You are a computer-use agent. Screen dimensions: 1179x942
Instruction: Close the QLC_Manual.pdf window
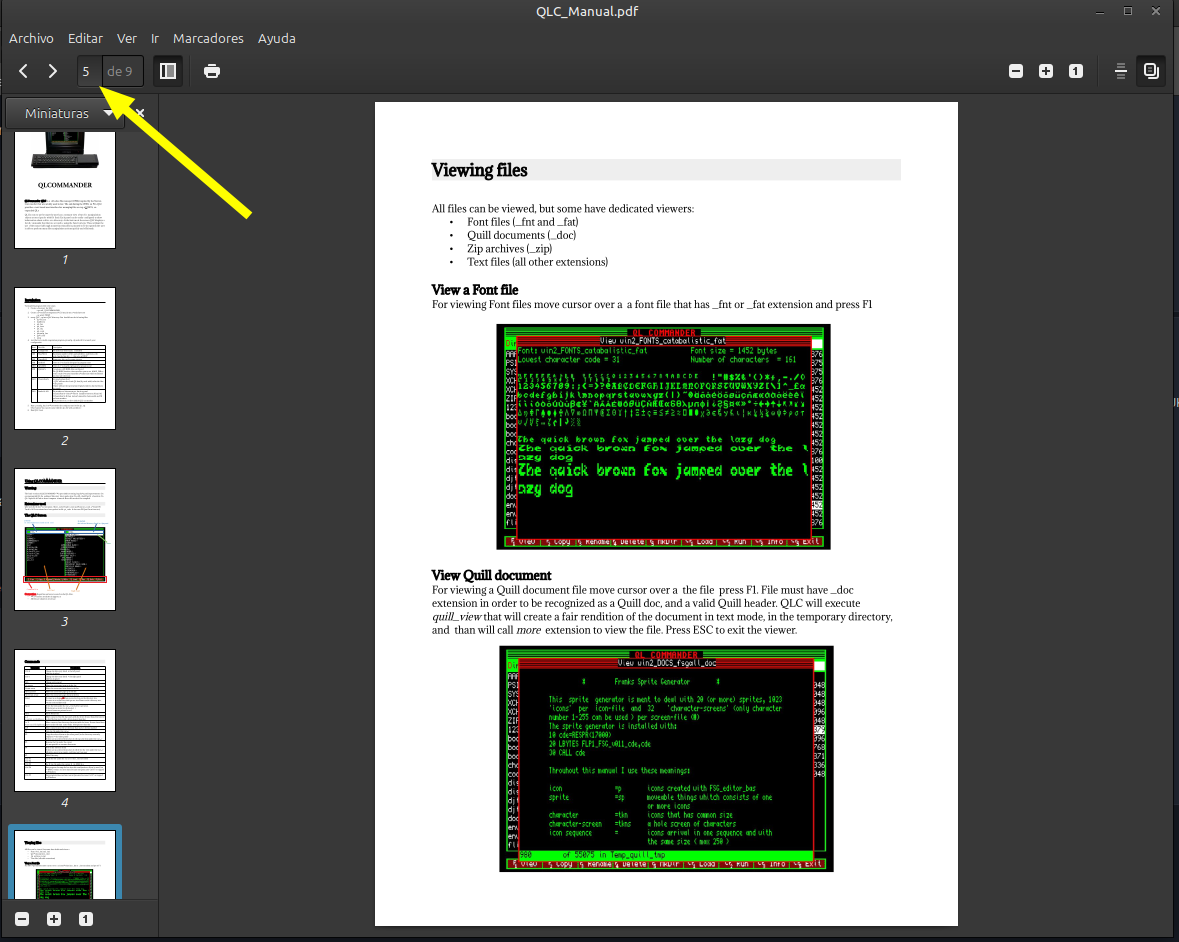tap(1156, 11)
